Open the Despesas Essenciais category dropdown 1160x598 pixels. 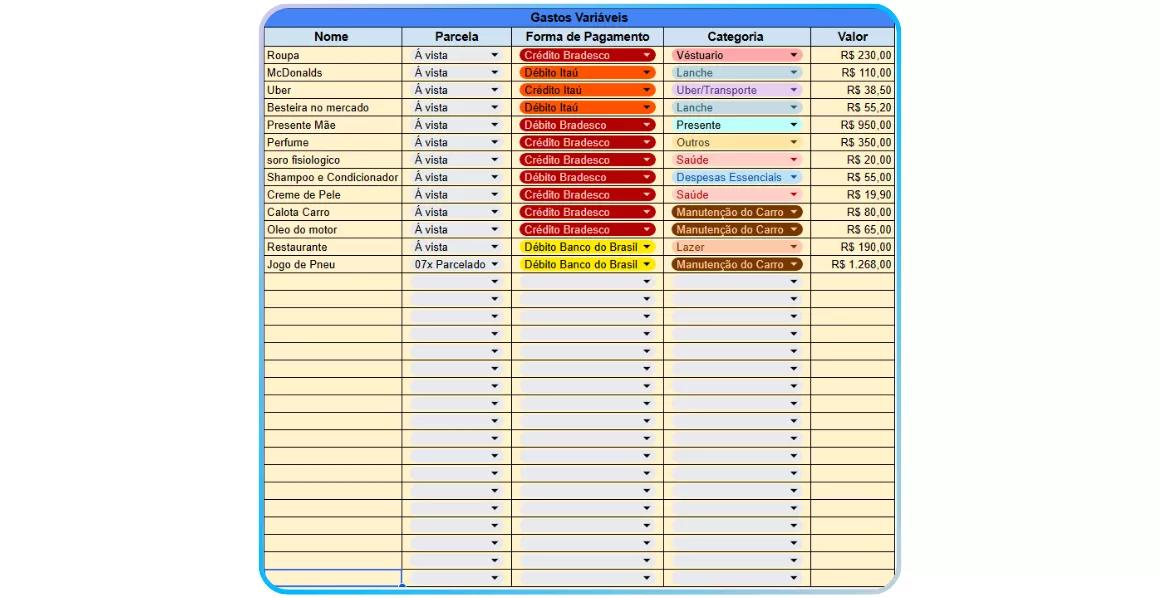(794, 178)
